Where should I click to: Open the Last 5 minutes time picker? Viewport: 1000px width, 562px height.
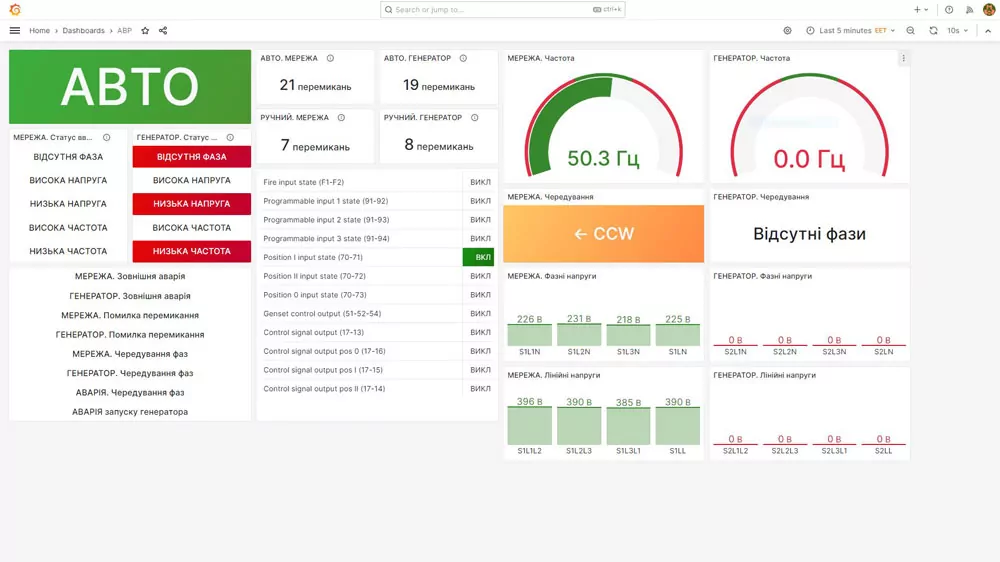click(x=850, y=31)
